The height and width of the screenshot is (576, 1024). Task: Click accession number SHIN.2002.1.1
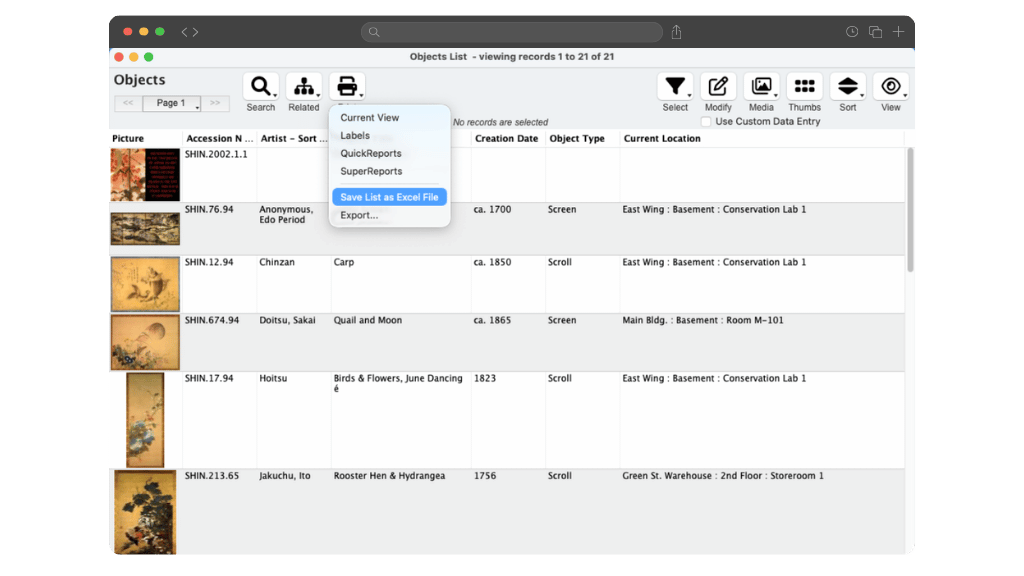[x=216, y=155]
